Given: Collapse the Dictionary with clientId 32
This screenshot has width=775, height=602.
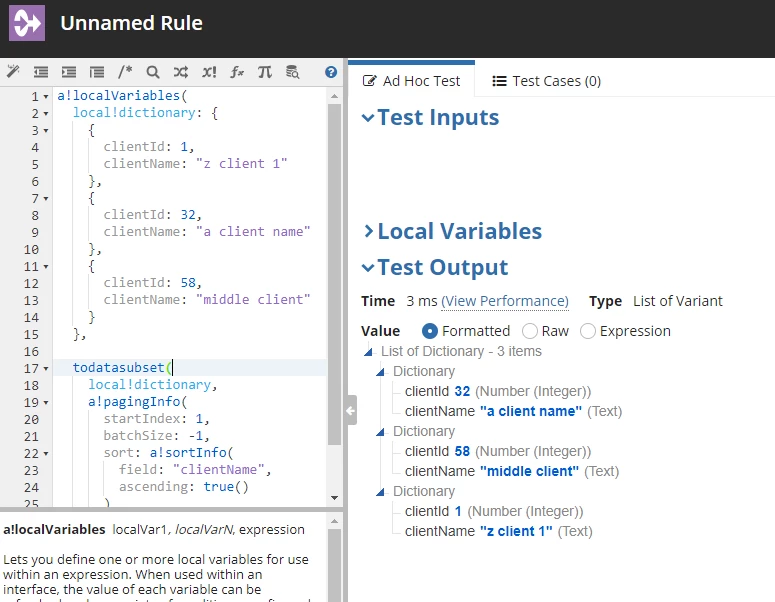Looking at the screenshot, I should pos(380,372).
